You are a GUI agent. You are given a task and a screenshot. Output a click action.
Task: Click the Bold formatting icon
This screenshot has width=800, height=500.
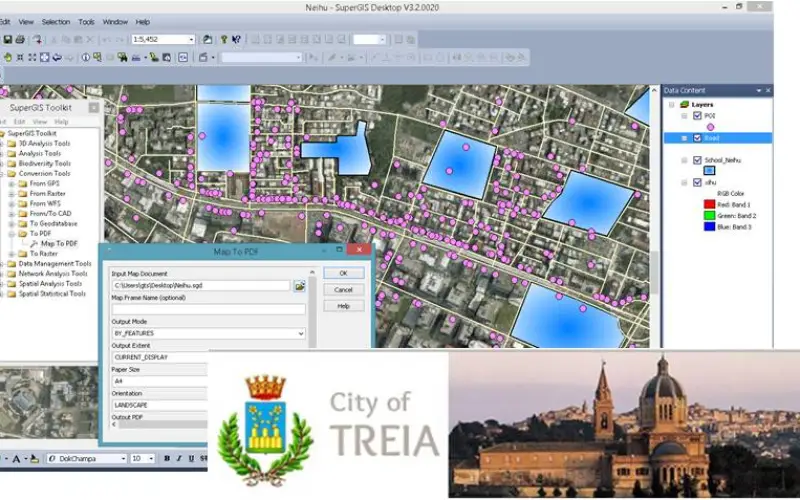pyautogui.click(x=167, y=459)
